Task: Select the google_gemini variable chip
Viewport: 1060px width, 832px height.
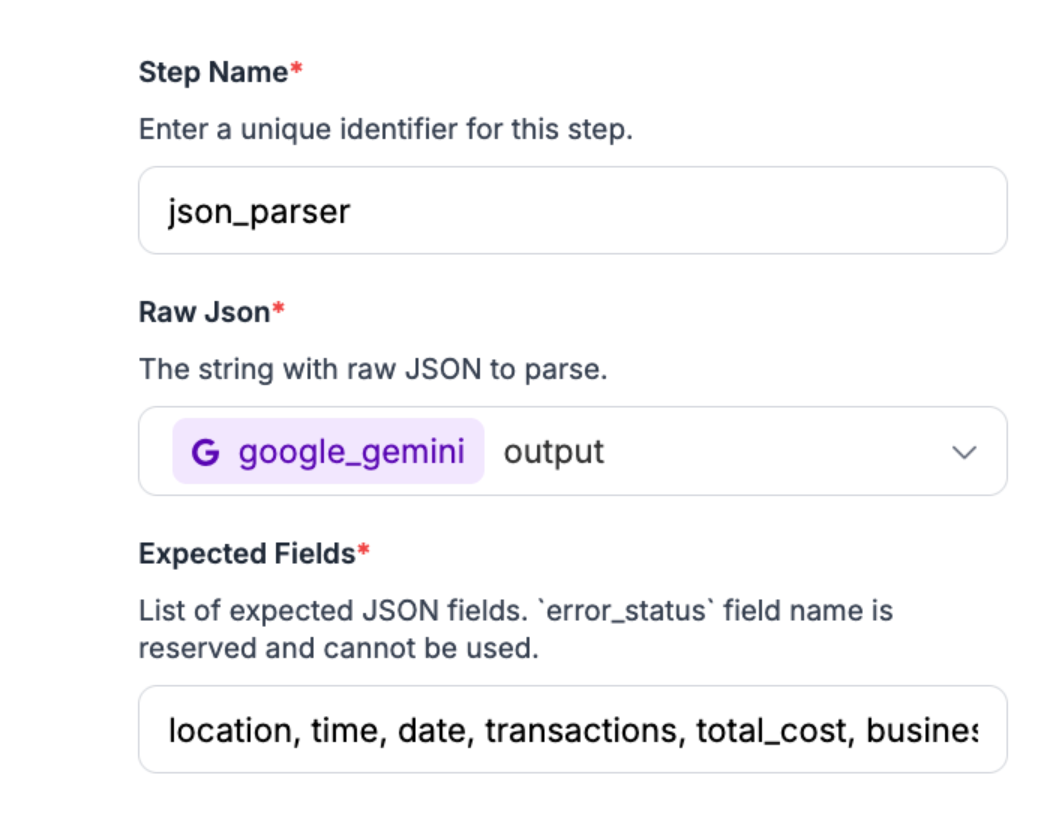Action: [x=328, y=452]
